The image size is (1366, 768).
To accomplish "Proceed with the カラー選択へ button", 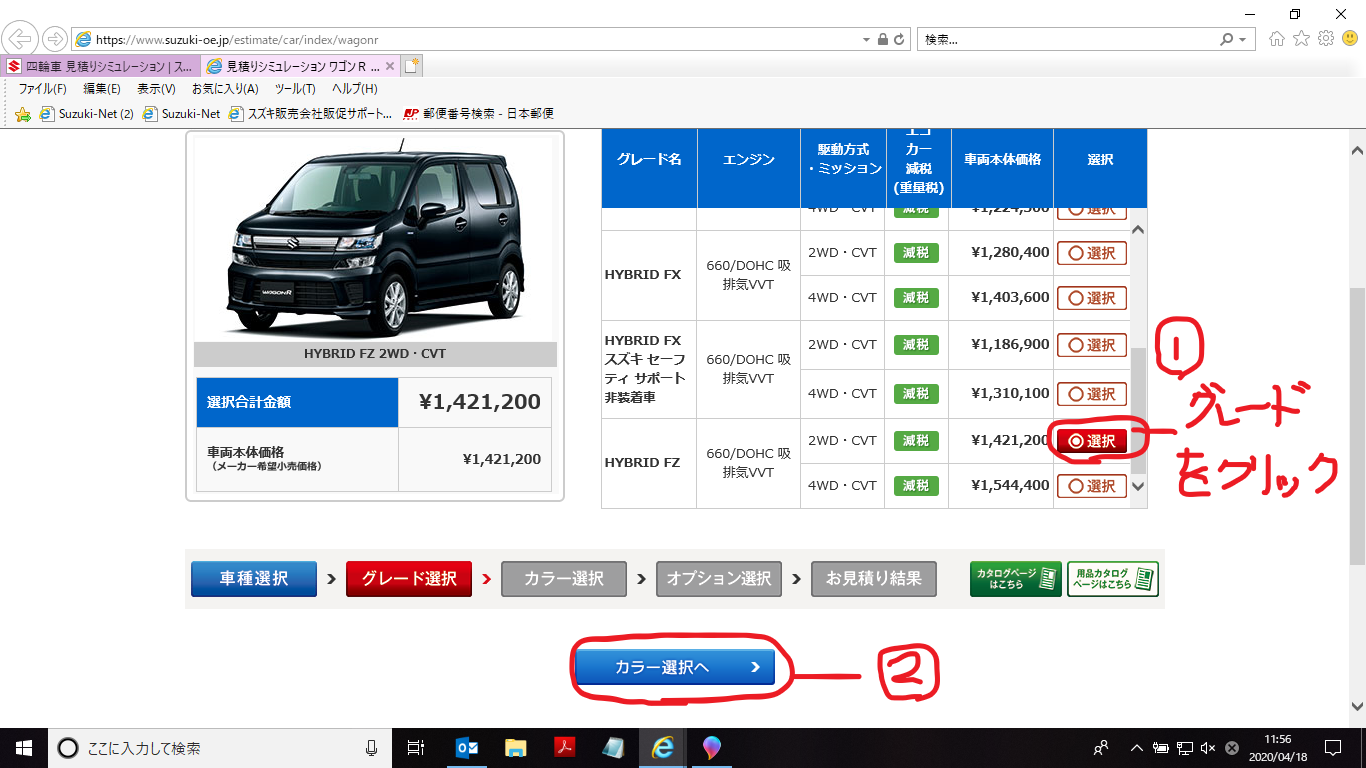I will click(675, 667).
